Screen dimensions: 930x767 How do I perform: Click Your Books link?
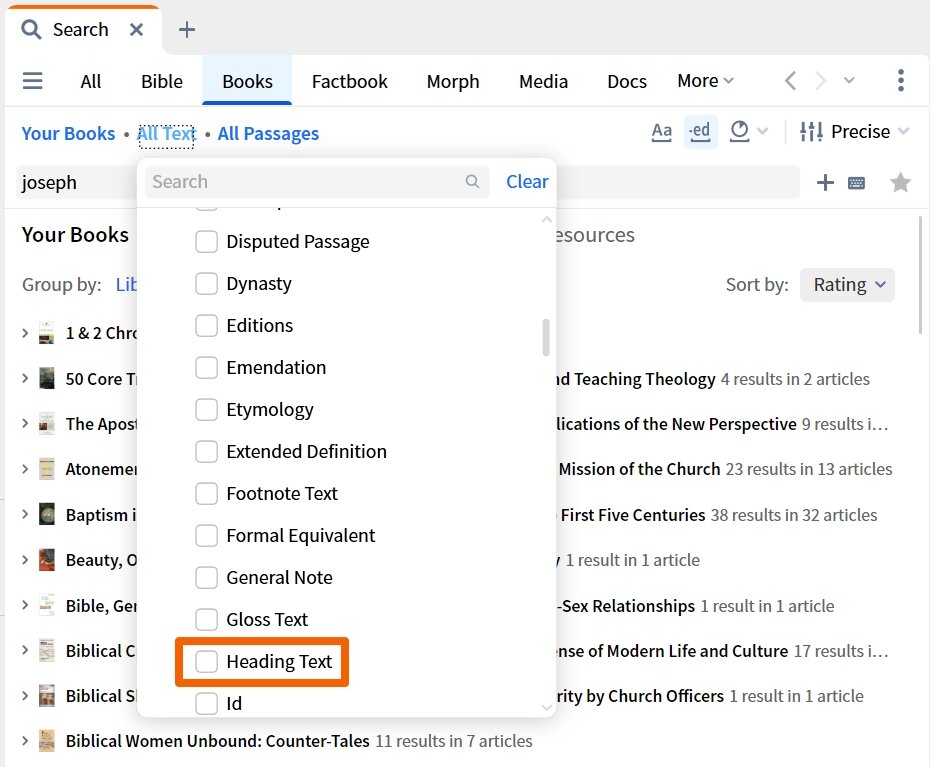pos(69,134)
